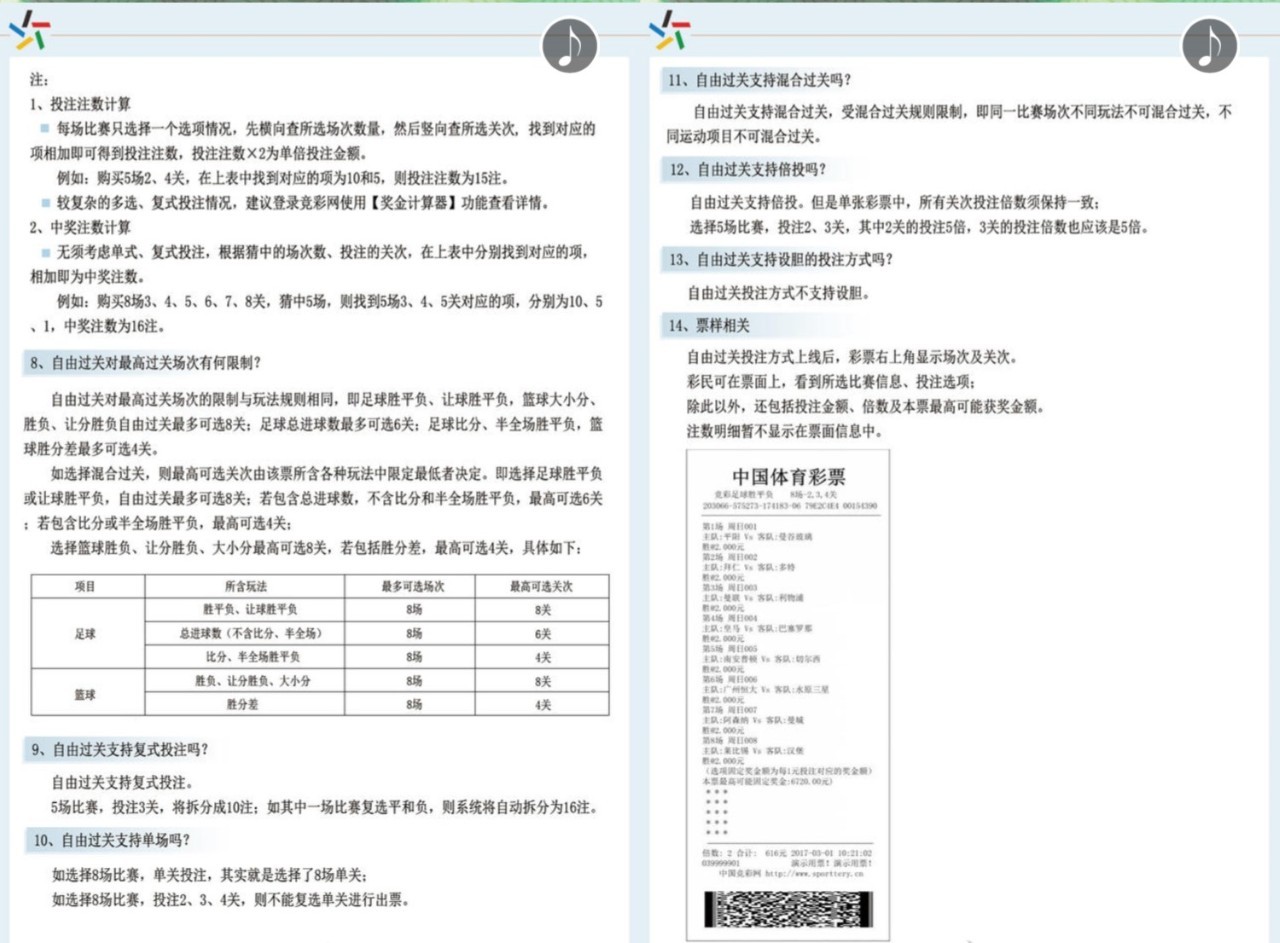This screenshot has width=1280, height=943.
Task: Click the music note icon on the left page
Action: click(x=569, y=46)
